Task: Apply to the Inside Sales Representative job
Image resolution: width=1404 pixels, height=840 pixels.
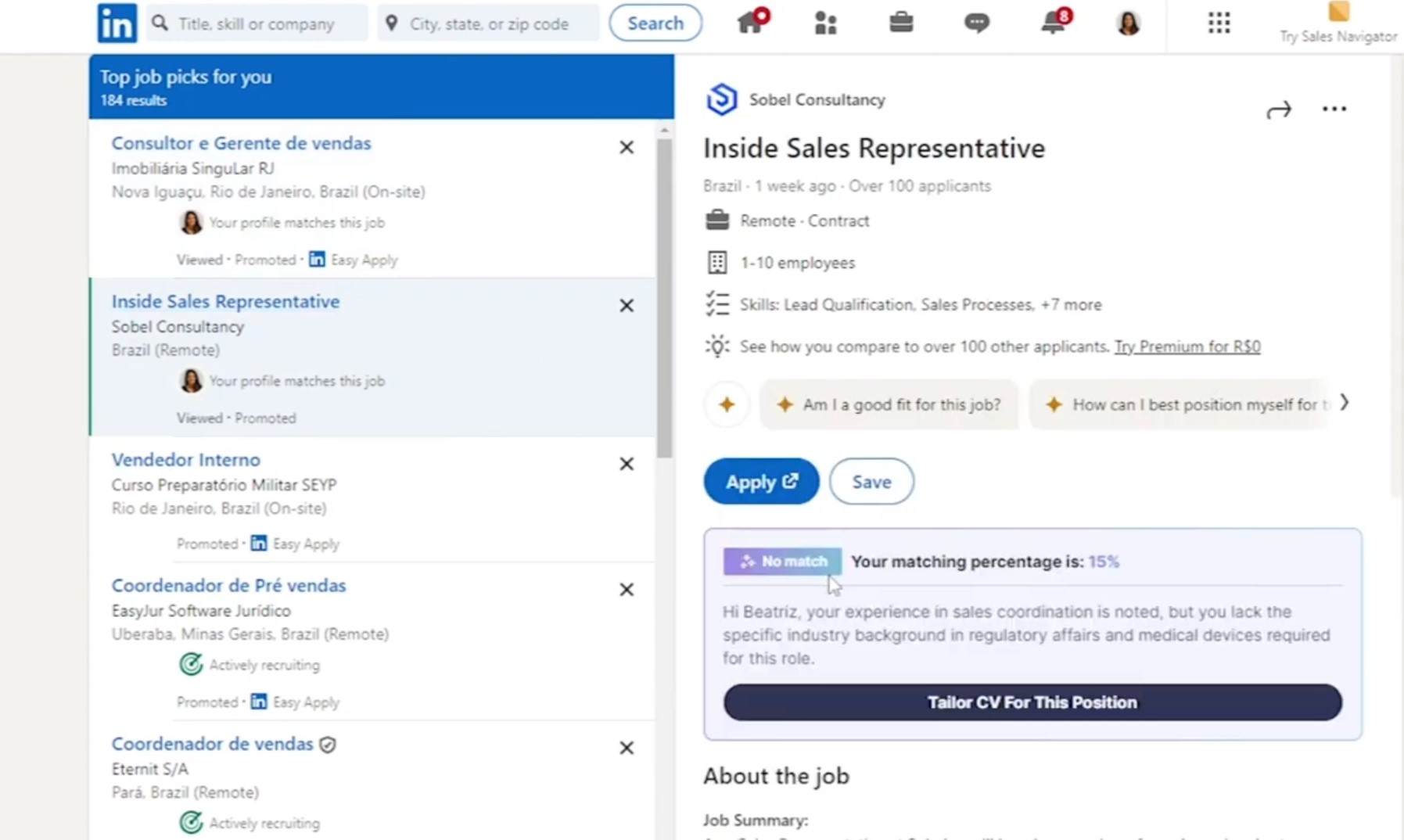Action: click(x=761, y=481)
